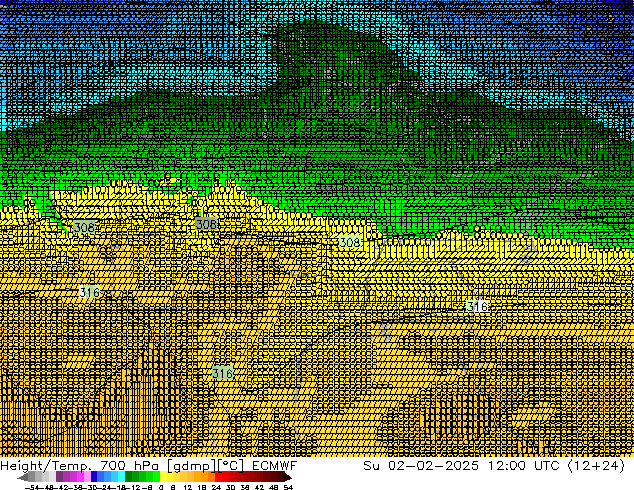The width and height of the screenshot is (634, 490).
Task: Click the lowest '316' contour label
Action: pos(223,373)
